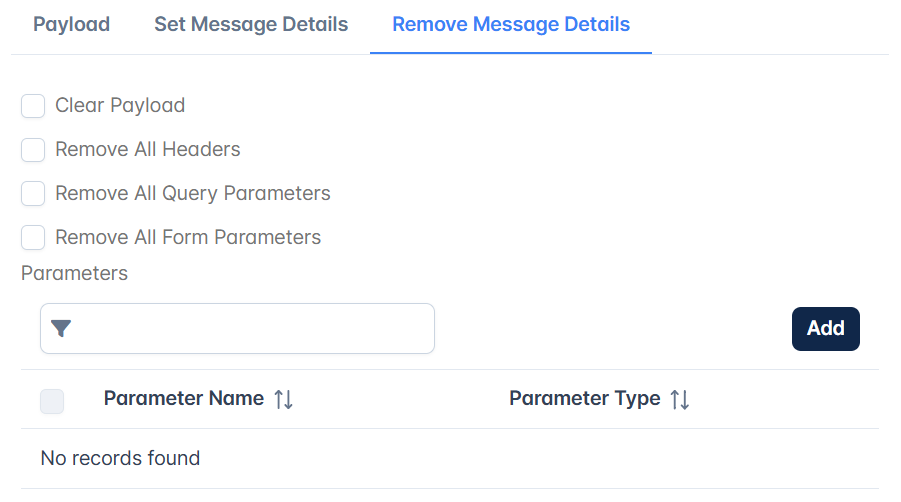Screen dimensions: 901x502
Task: Sort by Parameter Name using arrows icon
Action: coord(283,399)
